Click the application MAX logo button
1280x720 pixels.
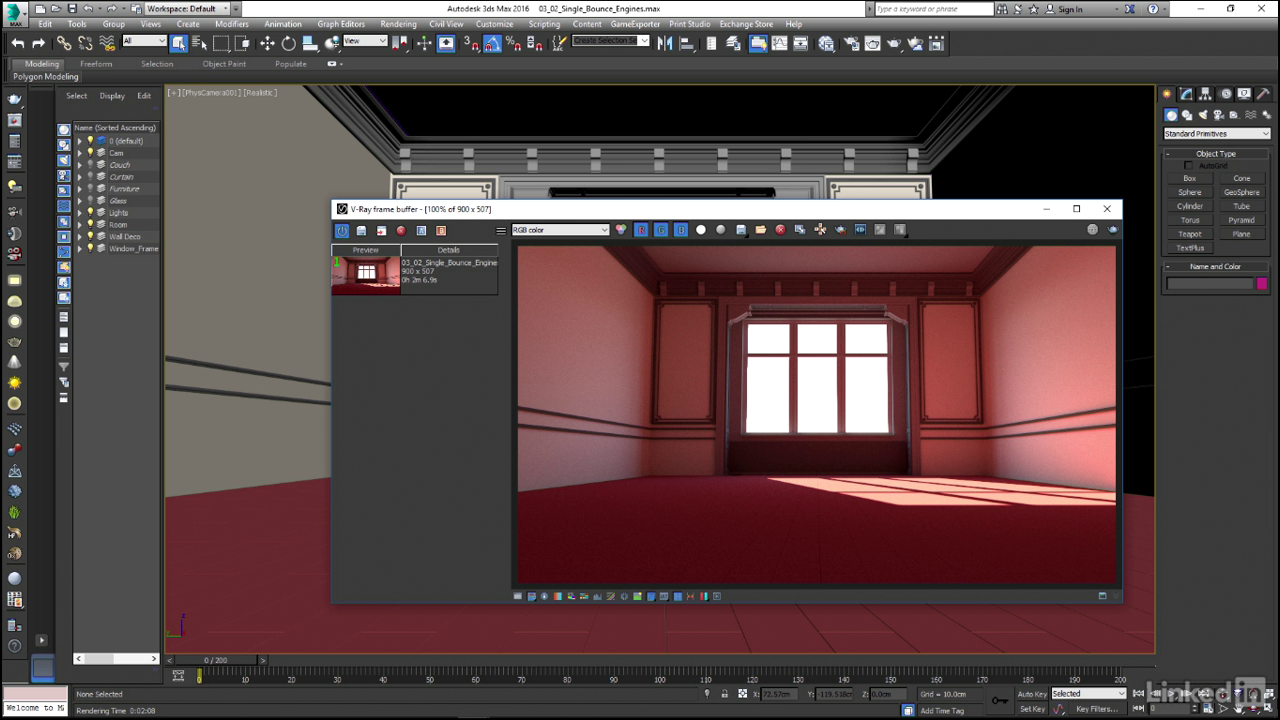(14, 13)
